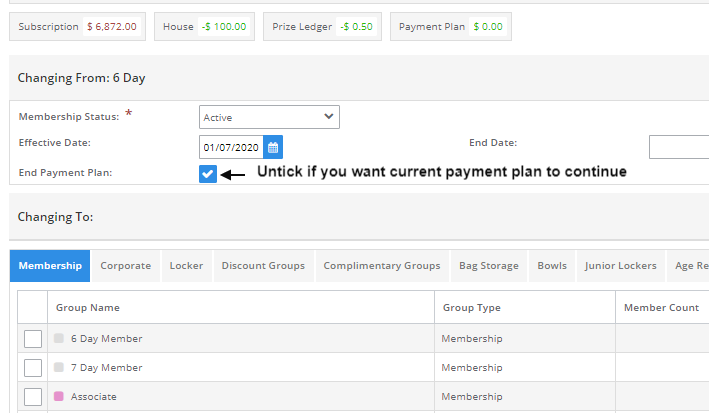This screenshot has width=709, height=413.
Task: Click the '7 Day Member' group name
Action: [x=106, y=368]
